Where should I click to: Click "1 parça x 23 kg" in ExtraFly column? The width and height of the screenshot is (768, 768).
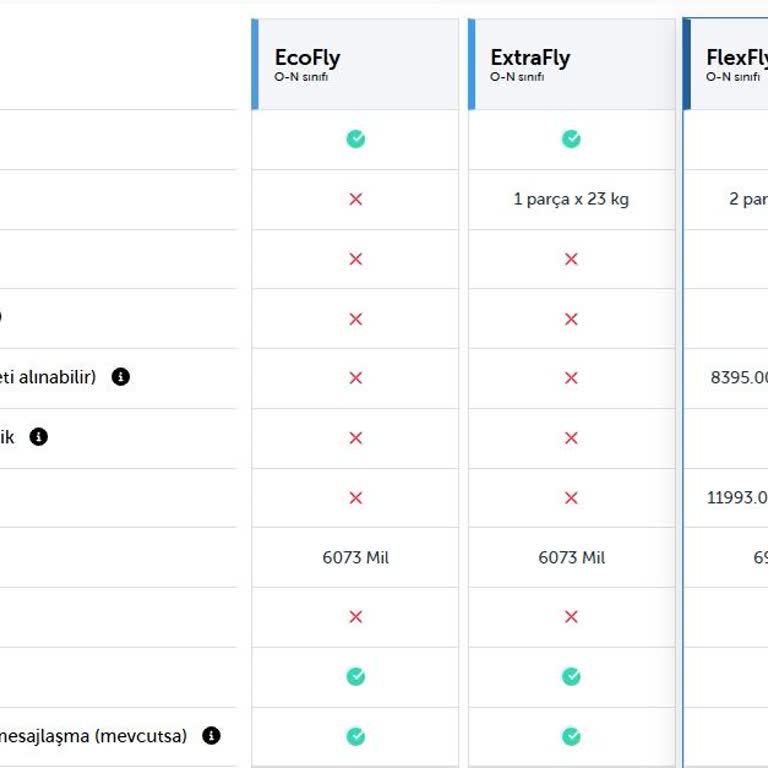pos(571,199)
